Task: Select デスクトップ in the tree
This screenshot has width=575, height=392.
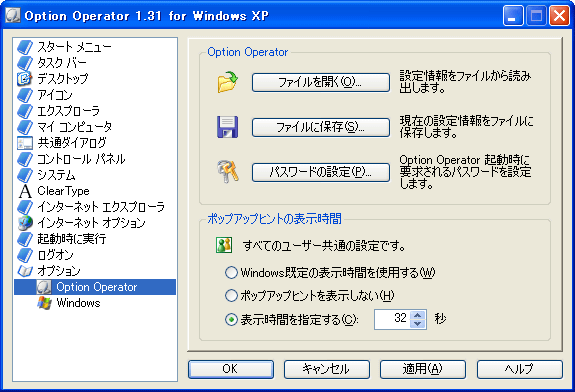Action: (x=63, y=79)
